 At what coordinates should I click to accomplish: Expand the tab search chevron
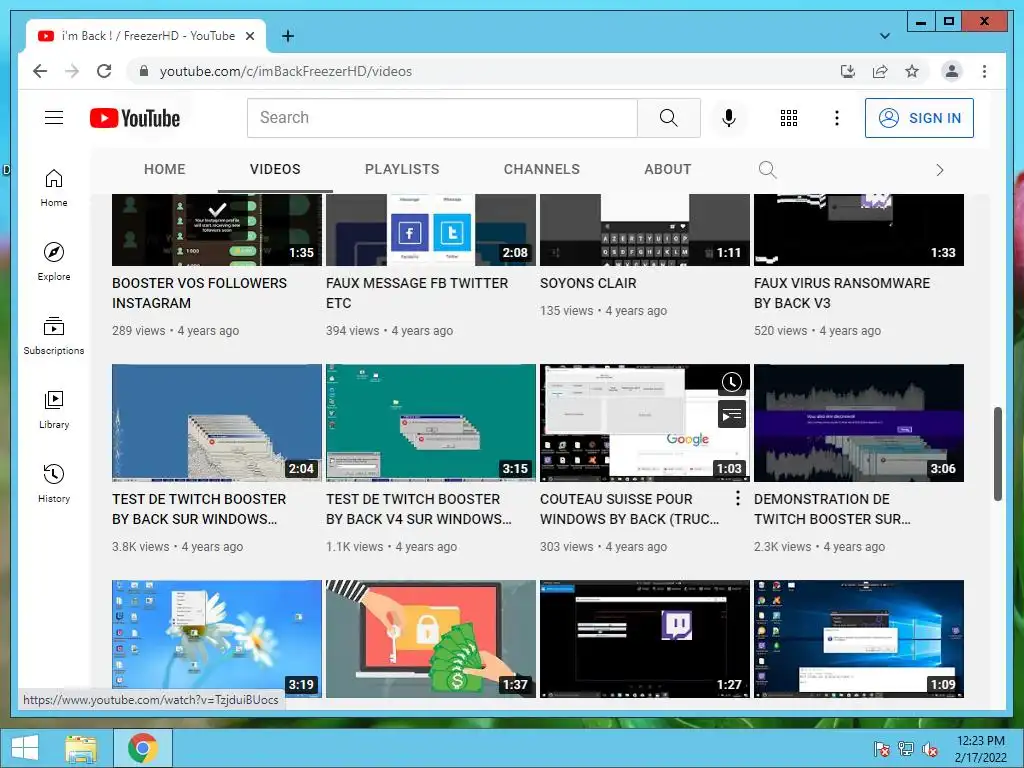point(885,36)
